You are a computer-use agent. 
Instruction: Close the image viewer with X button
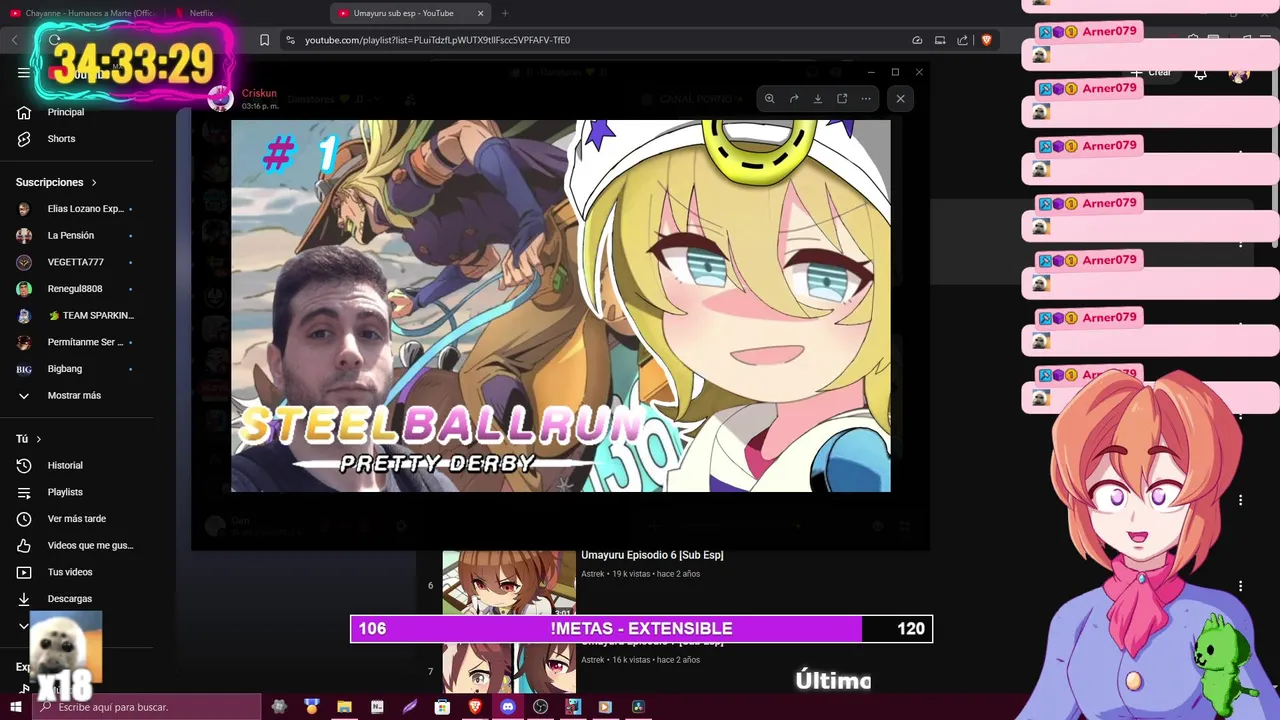tap(900, 98)
